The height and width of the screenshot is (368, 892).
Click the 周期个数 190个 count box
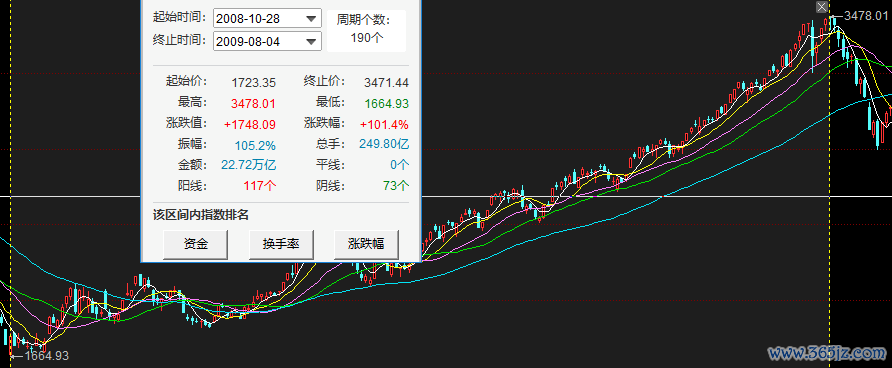366,30
